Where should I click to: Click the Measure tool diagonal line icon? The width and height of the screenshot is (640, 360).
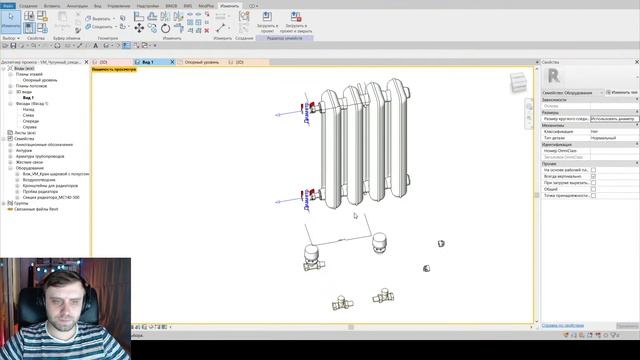[x=220, y=28]
